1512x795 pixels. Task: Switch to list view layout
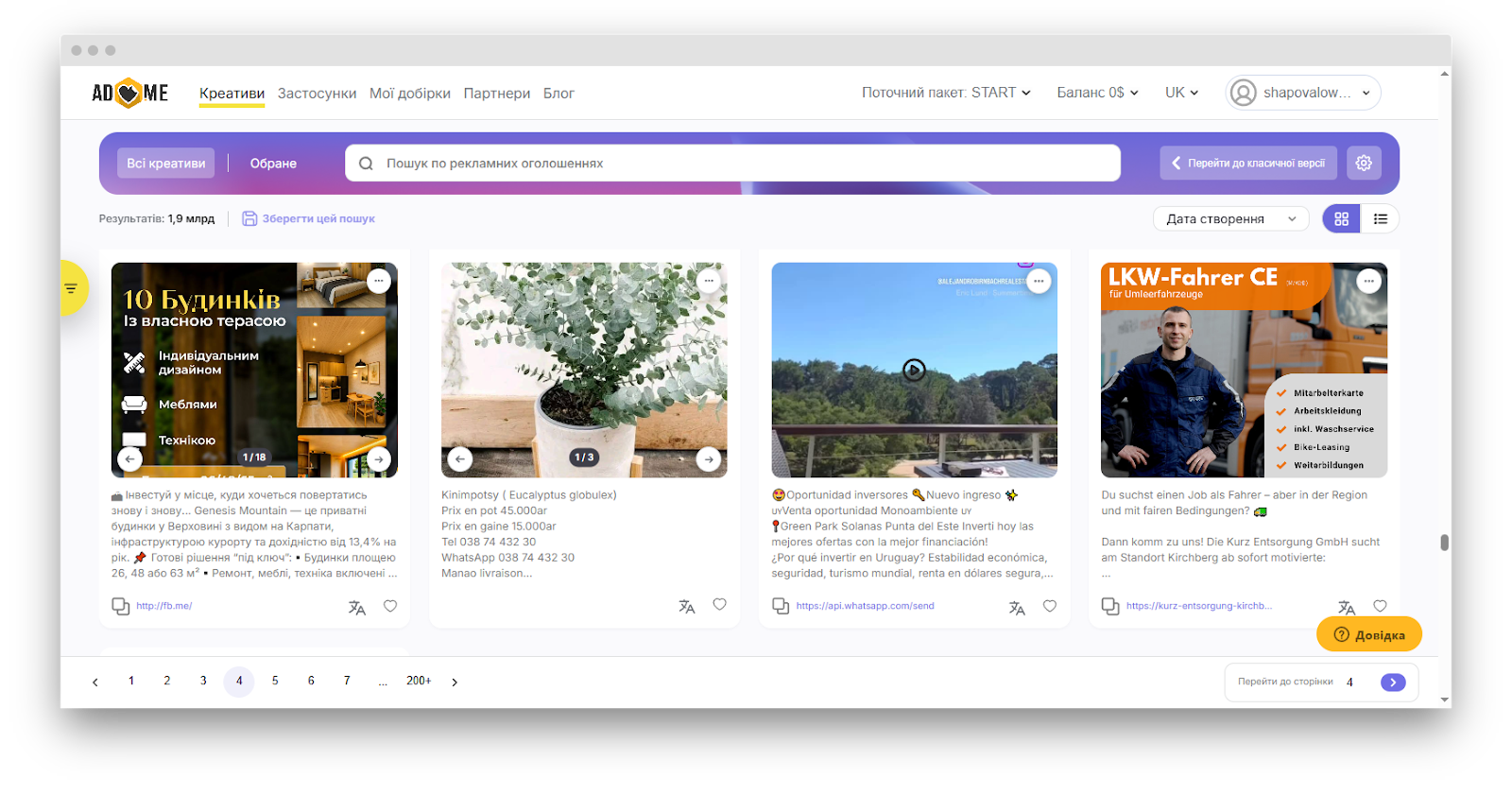tap(1380, 218)
